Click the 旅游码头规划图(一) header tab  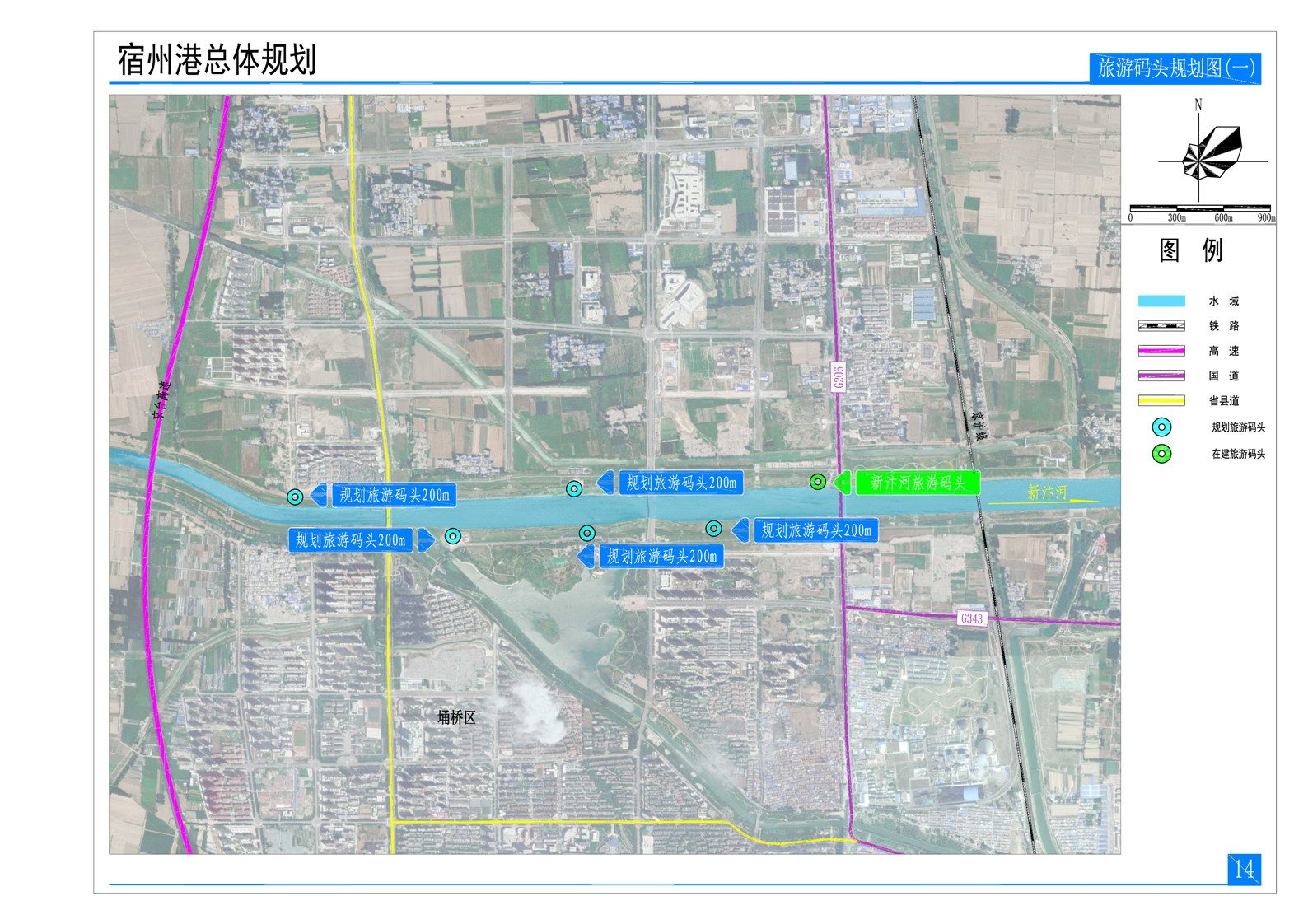coord(1175,68)
